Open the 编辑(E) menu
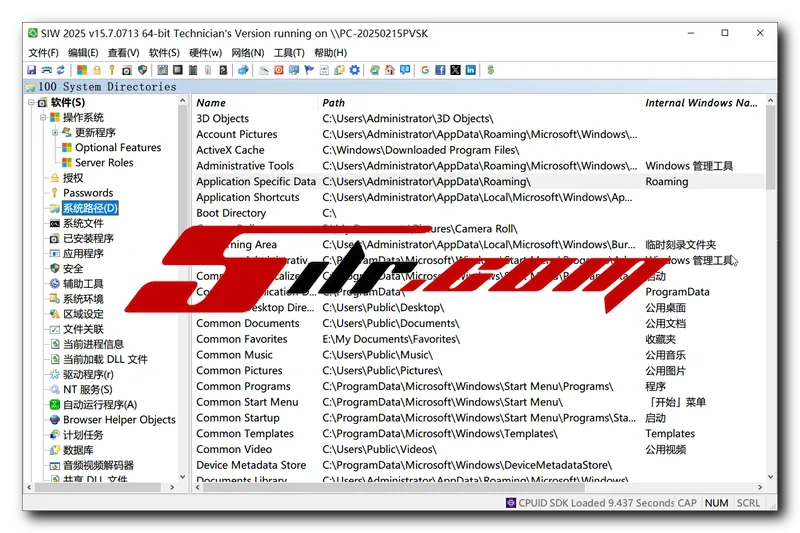The image size is (800, 533). pyautogui.click(x=83, y=53)
